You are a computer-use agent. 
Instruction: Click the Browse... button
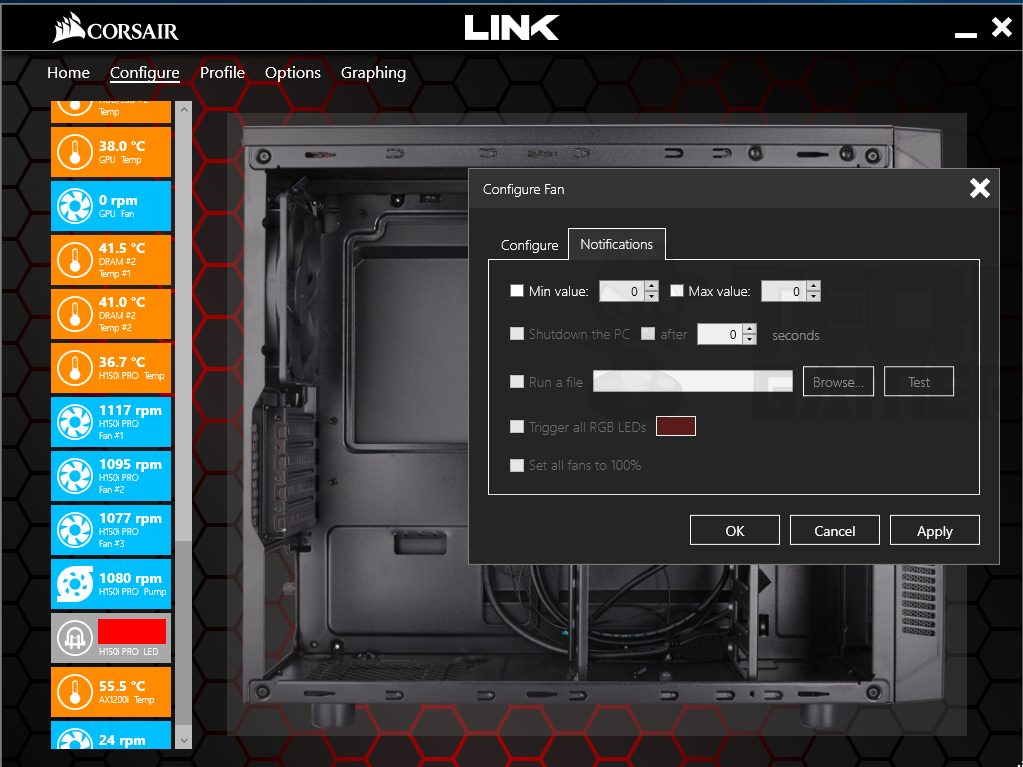pyautogui.click(x=838, y=382)
